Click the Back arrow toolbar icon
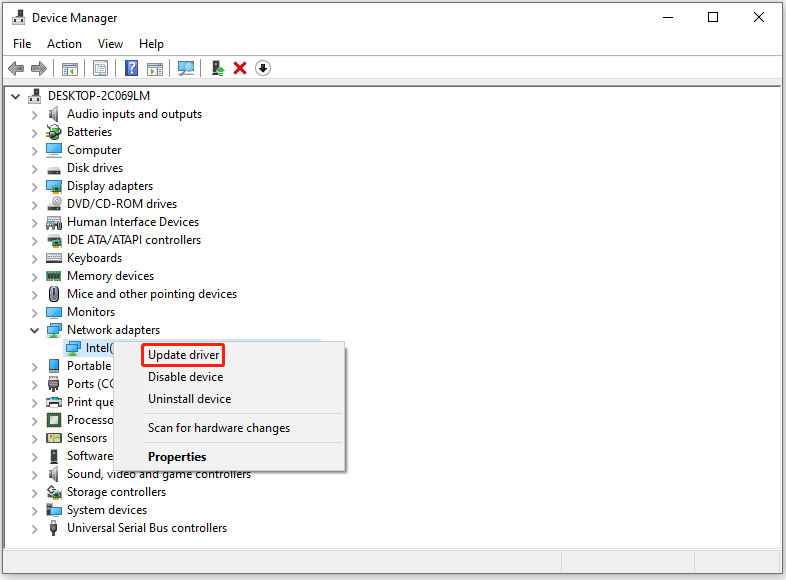Image resolution: width=786 pixels, height=580 pixels. click(x=16, y=68)
